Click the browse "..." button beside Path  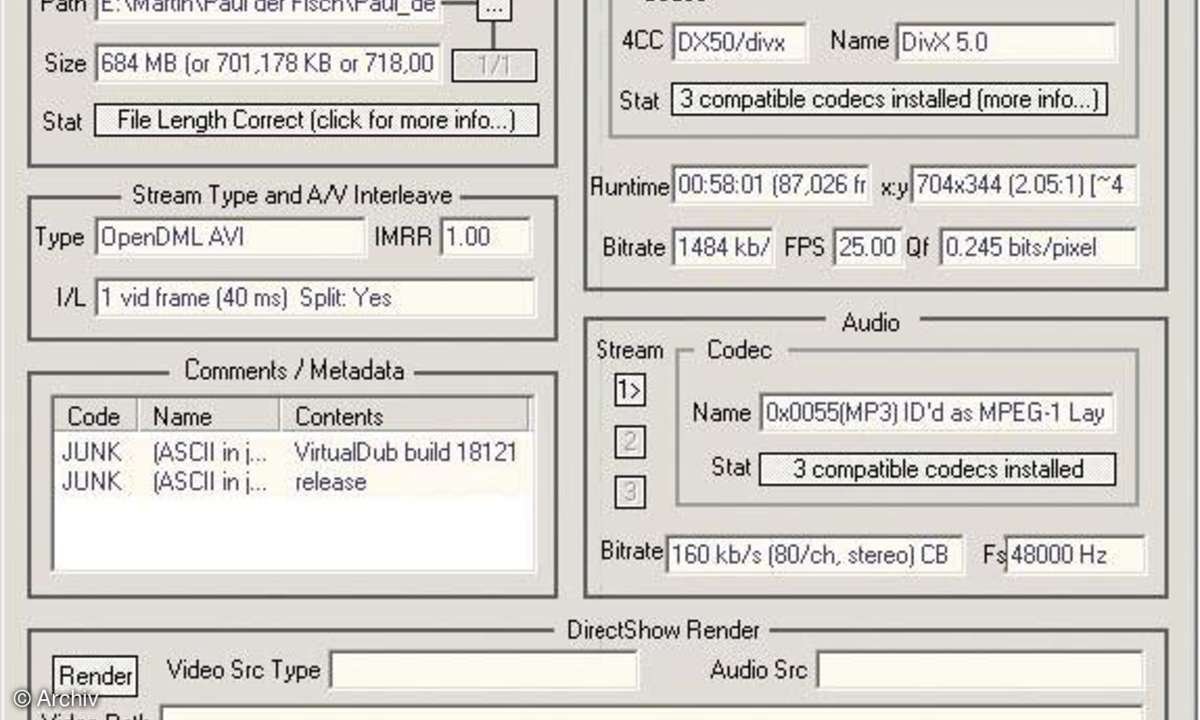point(494,8)
